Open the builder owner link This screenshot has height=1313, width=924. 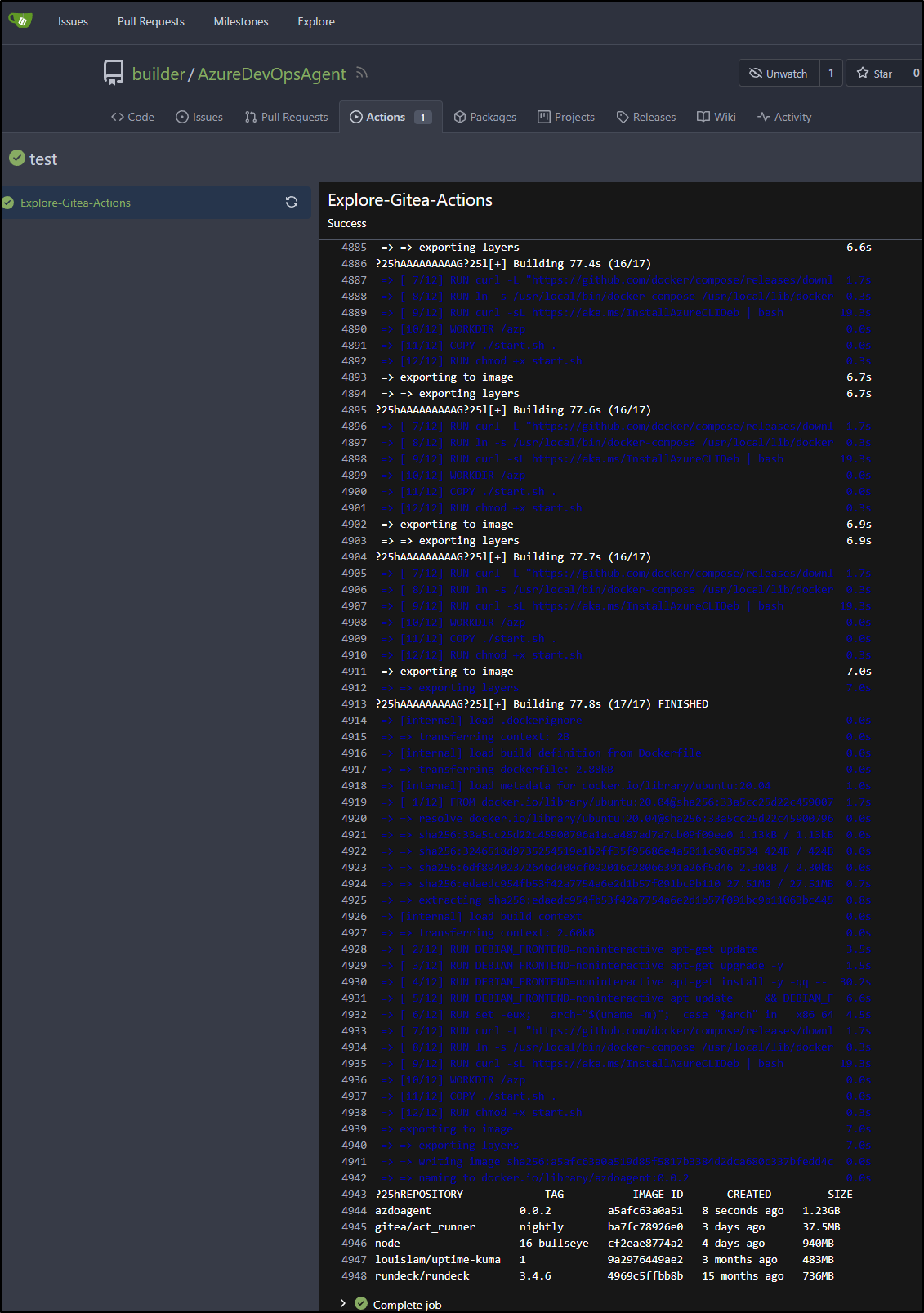point(158,74)
